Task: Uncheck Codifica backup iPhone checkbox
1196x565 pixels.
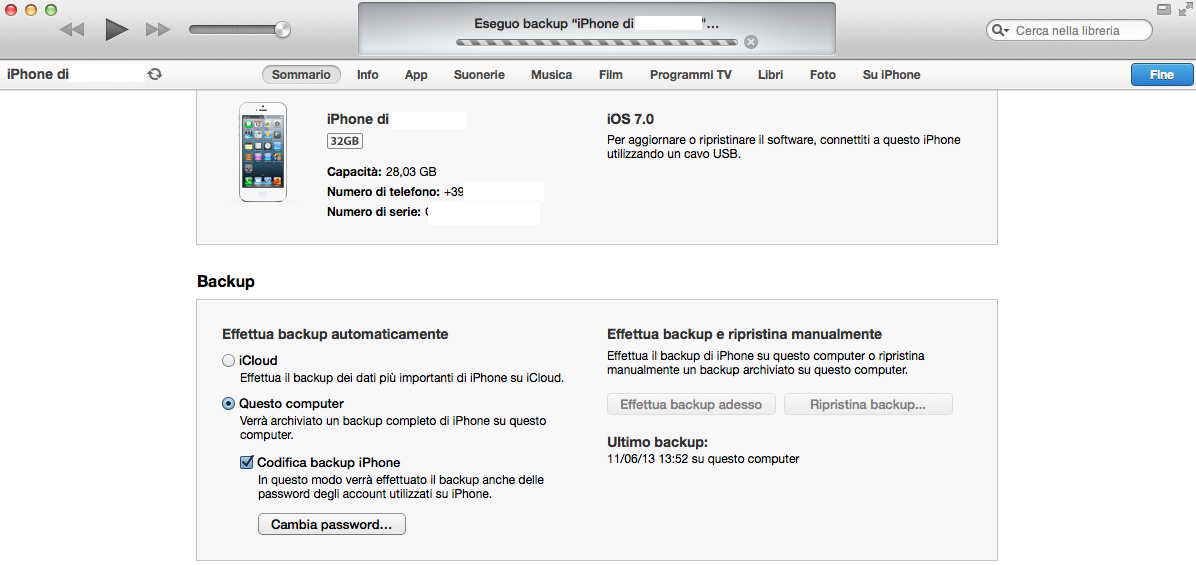Action: tap(246, 463)
